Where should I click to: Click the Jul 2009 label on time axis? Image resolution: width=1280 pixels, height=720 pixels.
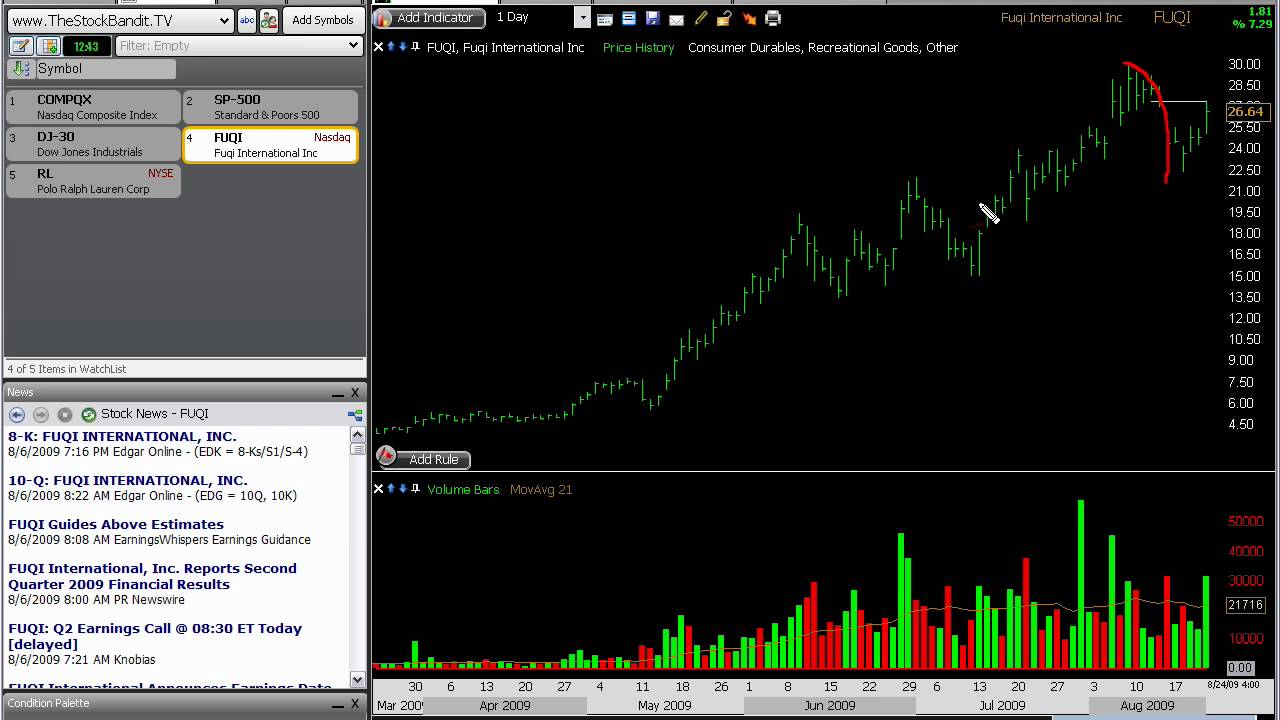[1002, 706]
